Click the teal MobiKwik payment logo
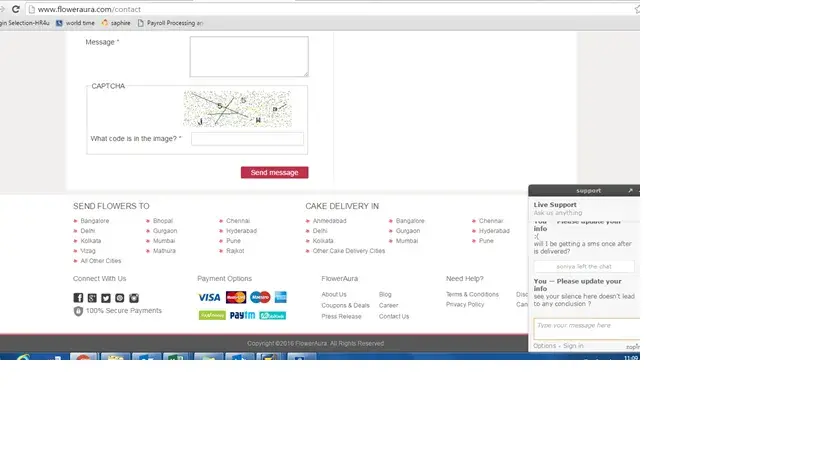Screen dimensions: 819x460 point(273,315)
